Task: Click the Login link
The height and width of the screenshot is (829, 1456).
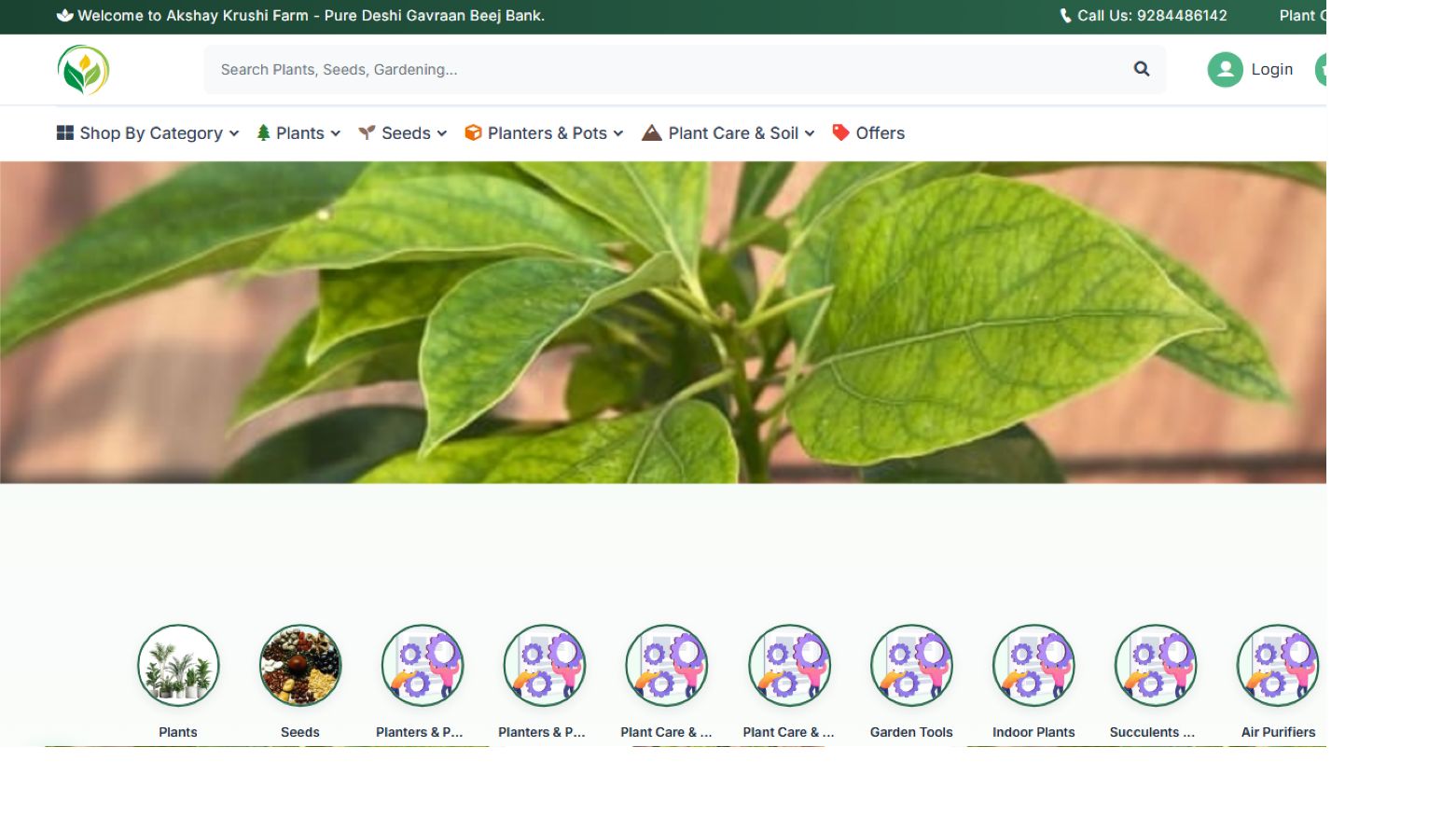Action: 1271,69
